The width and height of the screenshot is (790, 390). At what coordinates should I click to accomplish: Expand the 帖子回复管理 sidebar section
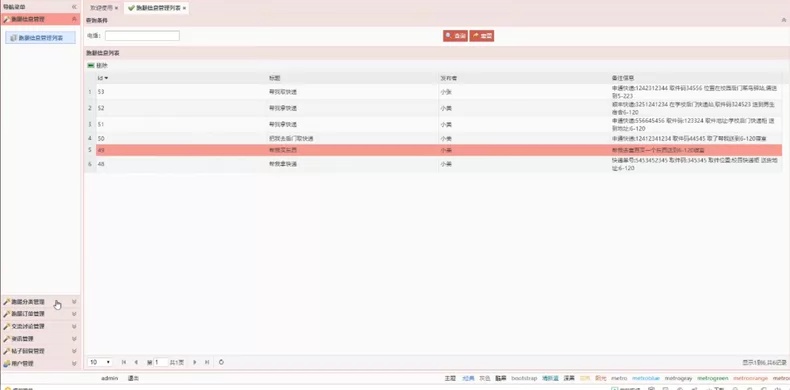click(40, 351)
